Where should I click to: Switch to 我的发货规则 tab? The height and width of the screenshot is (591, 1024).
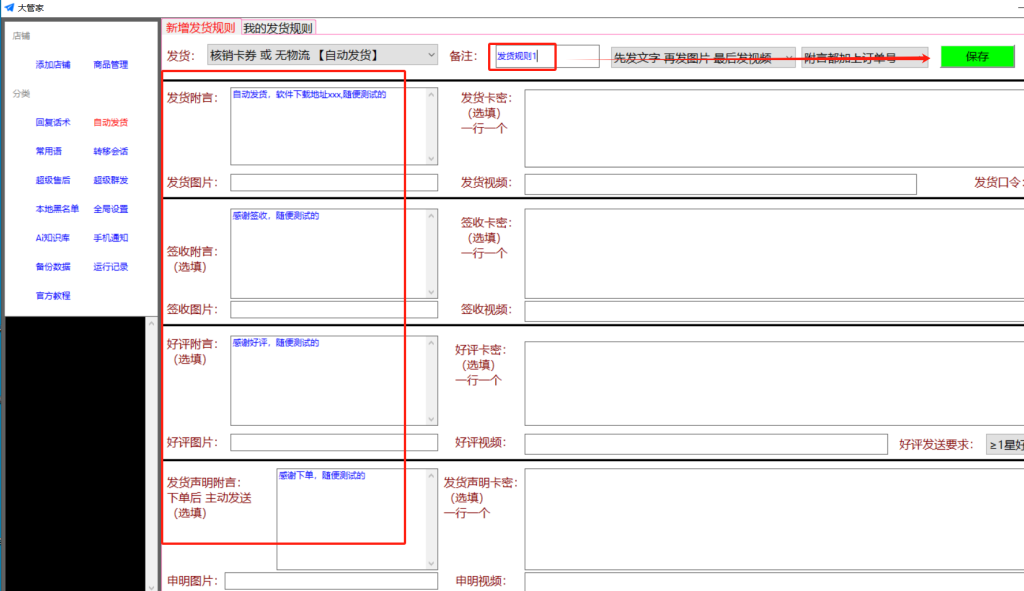pos(278,28)
